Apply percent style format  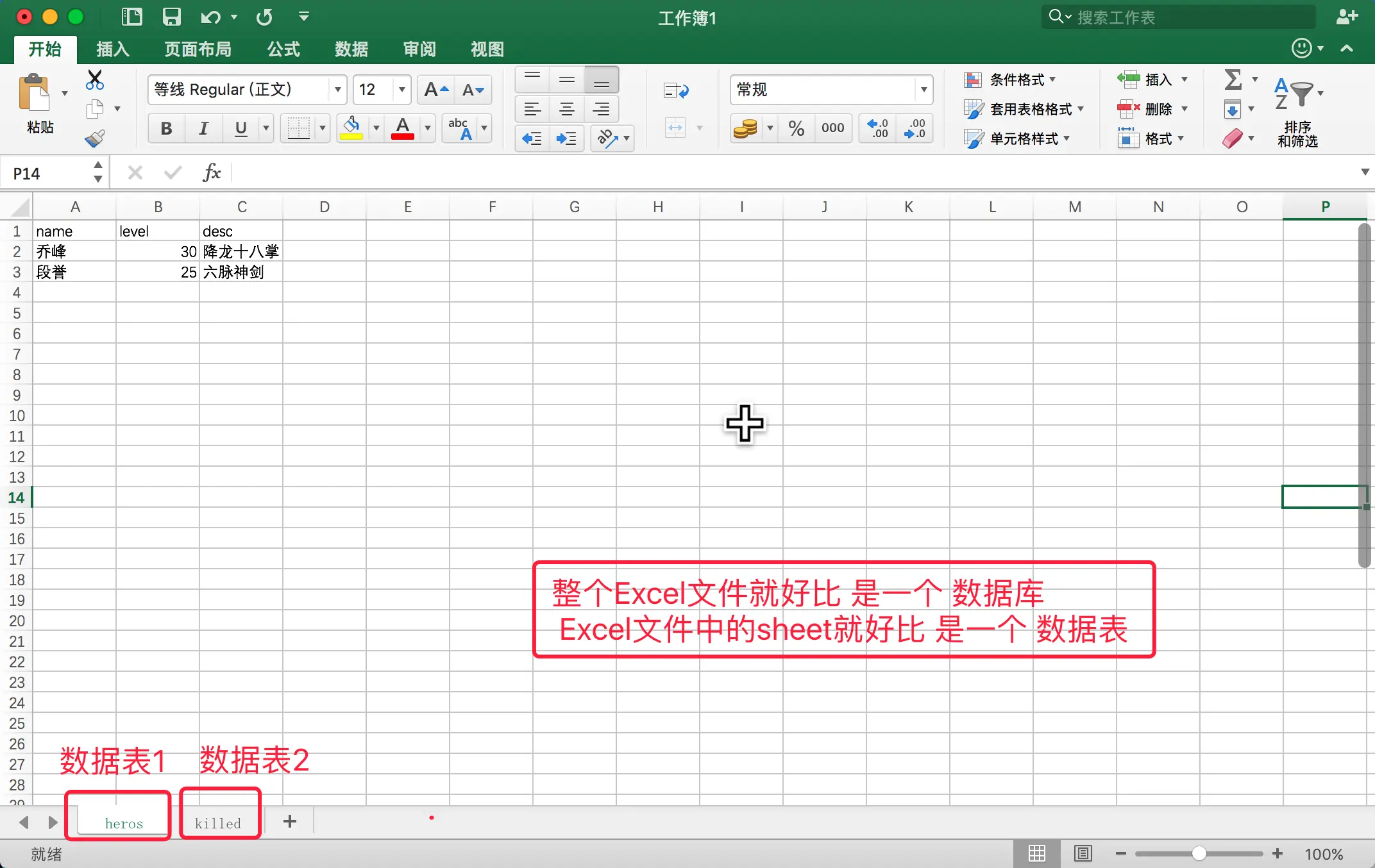[797, 128]
